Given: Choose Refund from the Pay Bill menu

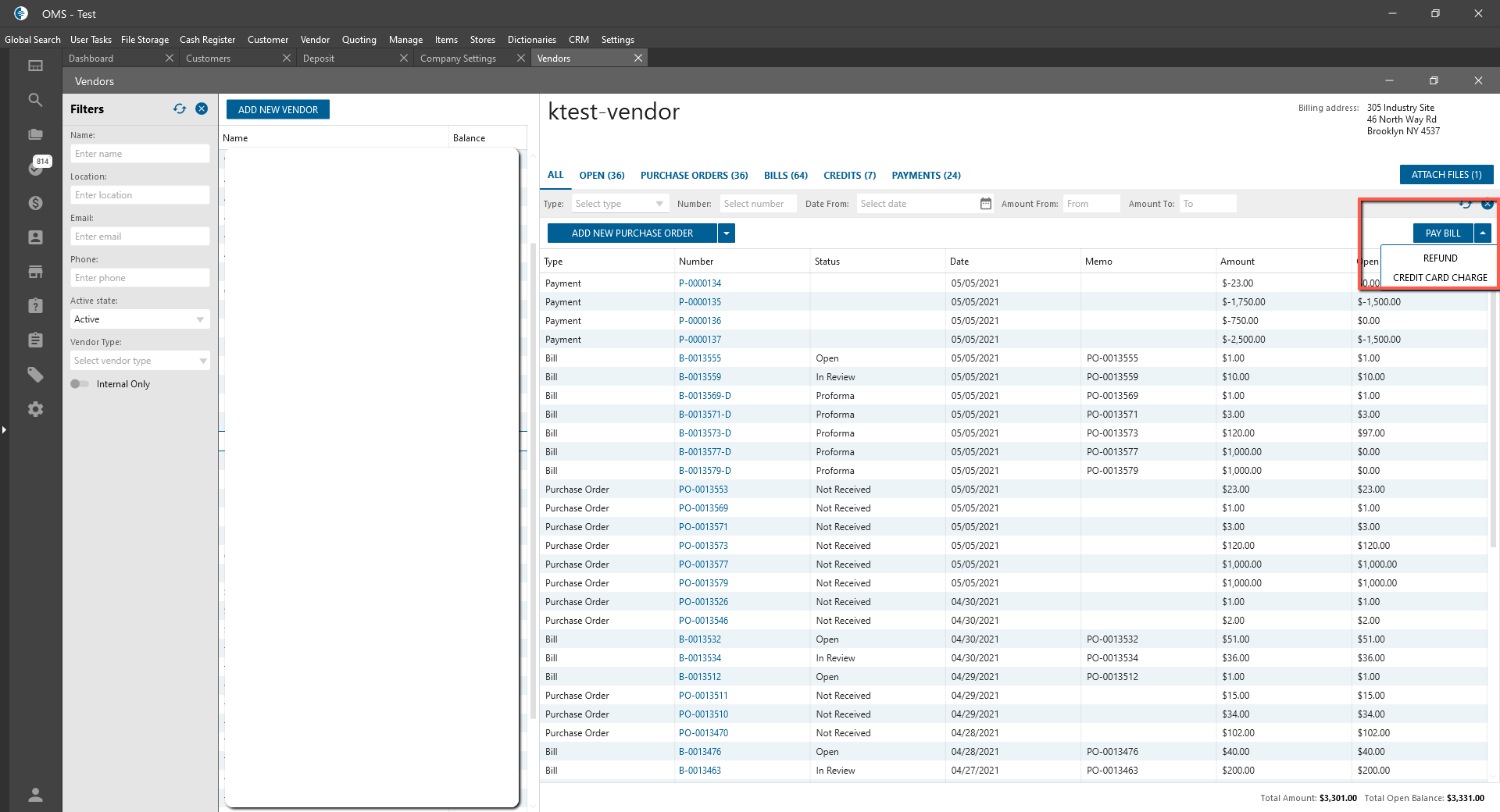Looking at the screenshot, I should pos(1439,258).
